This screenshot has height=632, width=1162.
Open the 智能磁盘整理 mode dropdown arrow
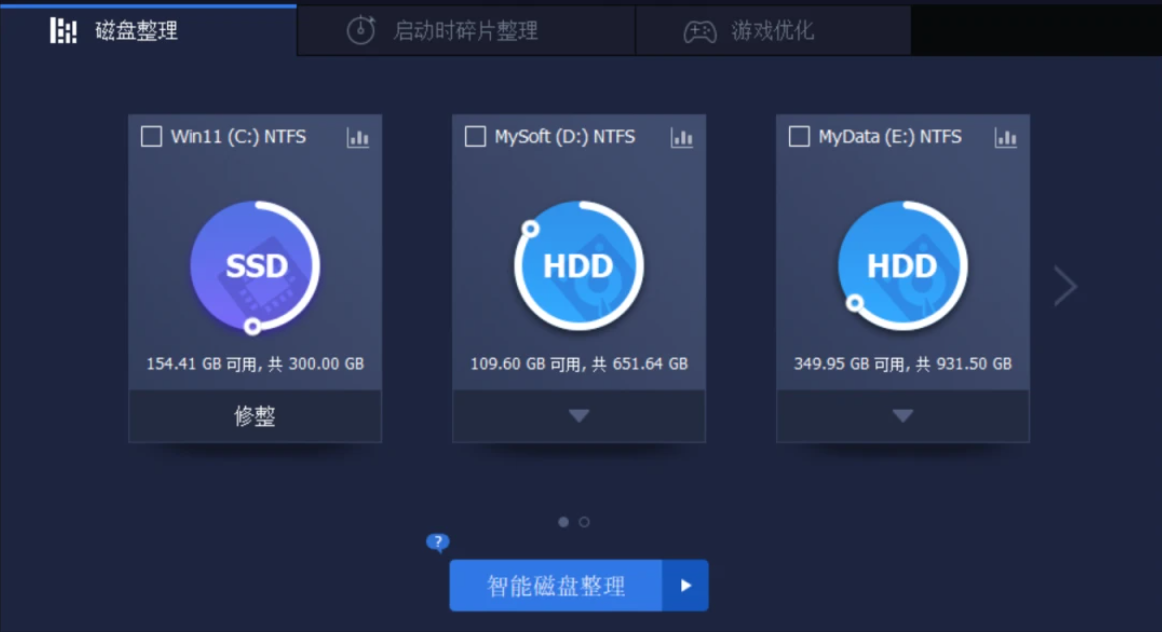(x=686, y=585)
